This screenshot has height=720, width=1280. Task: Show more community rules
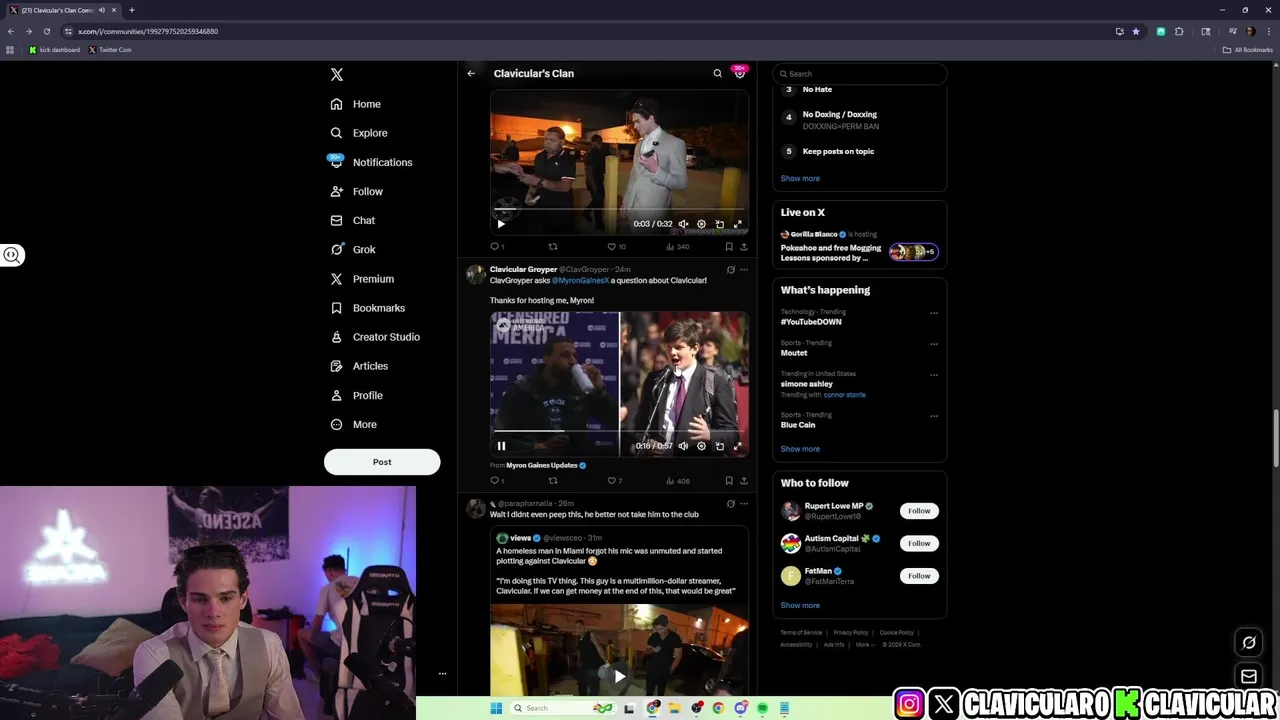click(800, 178)
